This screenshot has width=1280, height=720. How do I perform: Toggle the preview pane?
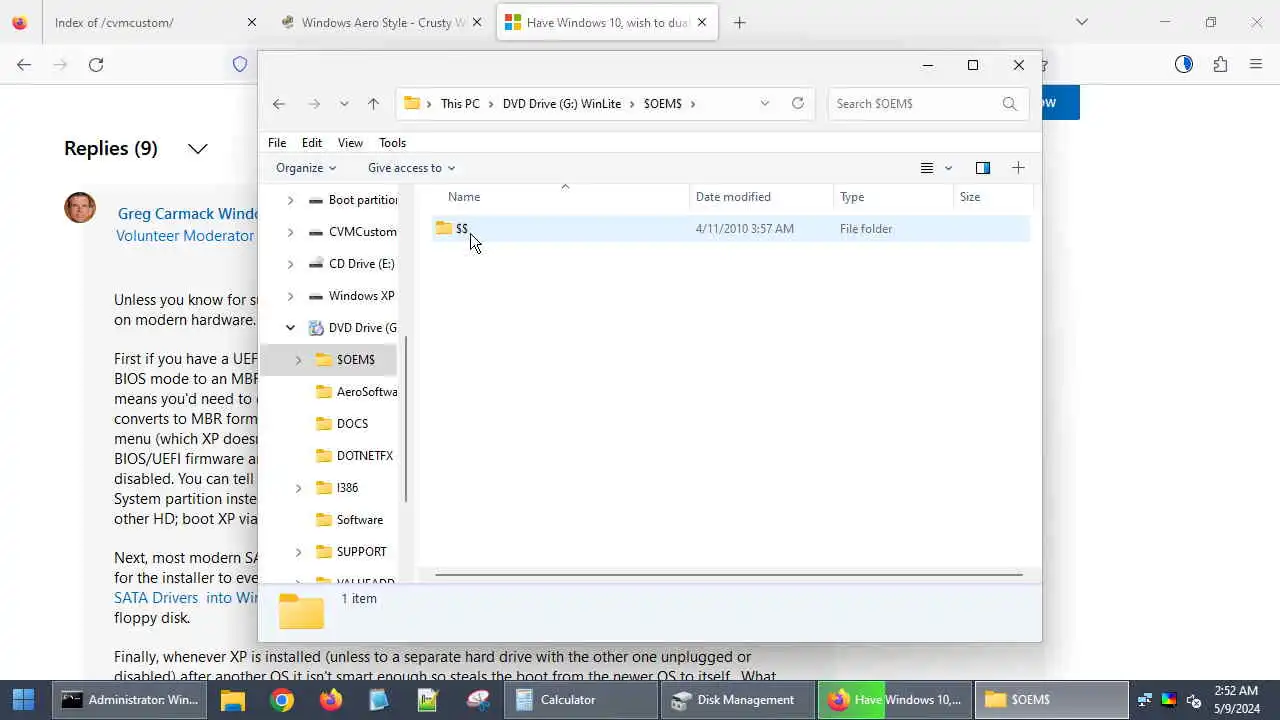coord(983,168)
